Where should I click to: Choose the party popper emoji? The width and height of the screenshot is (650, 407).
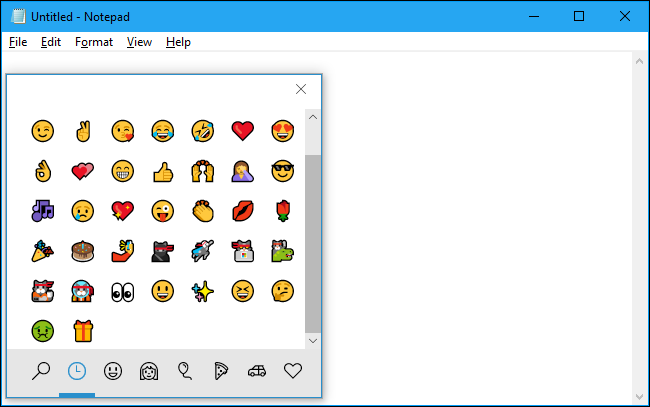point(43,251)
